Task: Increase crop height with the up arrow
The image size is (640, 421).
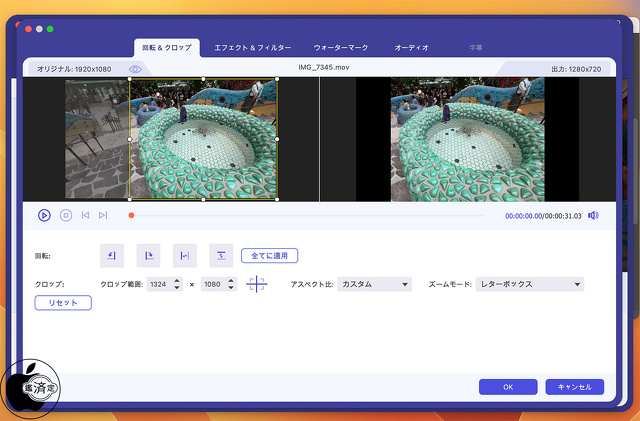Action: 231,281
